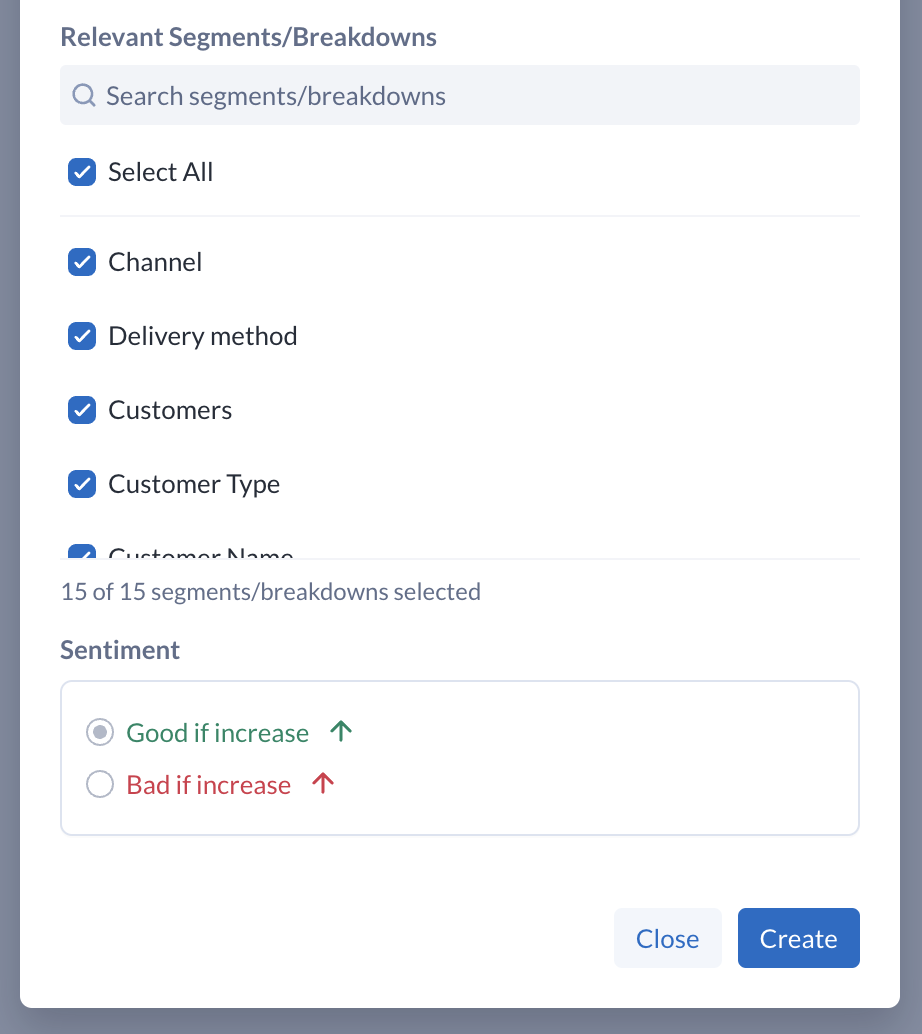Click the magnifying glass search icon

[x=85, y=95]
